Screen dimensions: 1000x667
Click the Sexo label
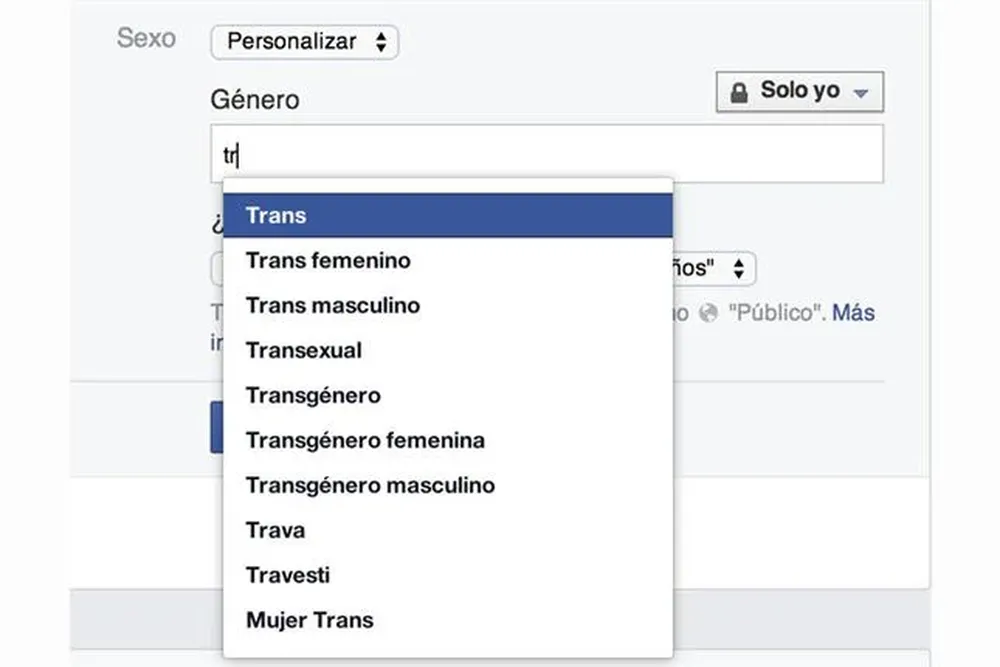coord(146,38)
